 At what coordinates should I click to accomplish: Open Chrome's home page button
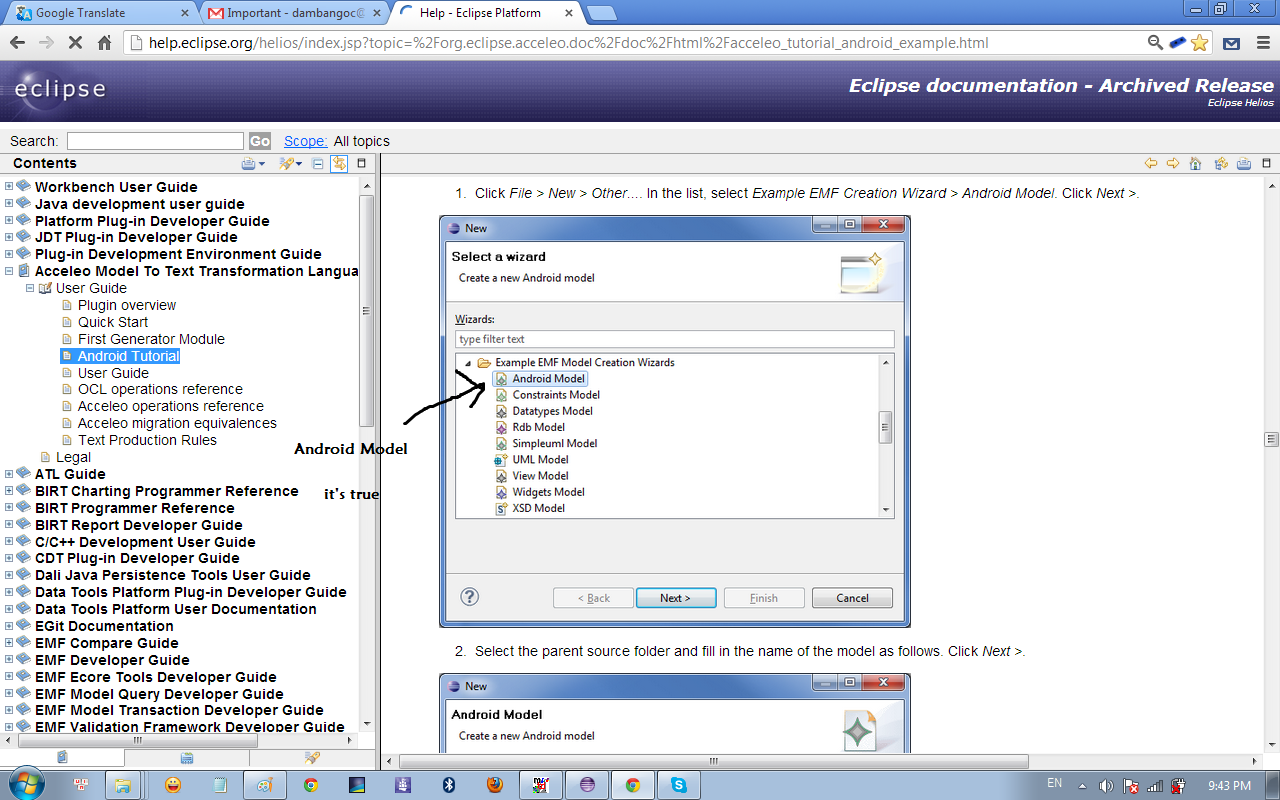click(x=104, y=43)
